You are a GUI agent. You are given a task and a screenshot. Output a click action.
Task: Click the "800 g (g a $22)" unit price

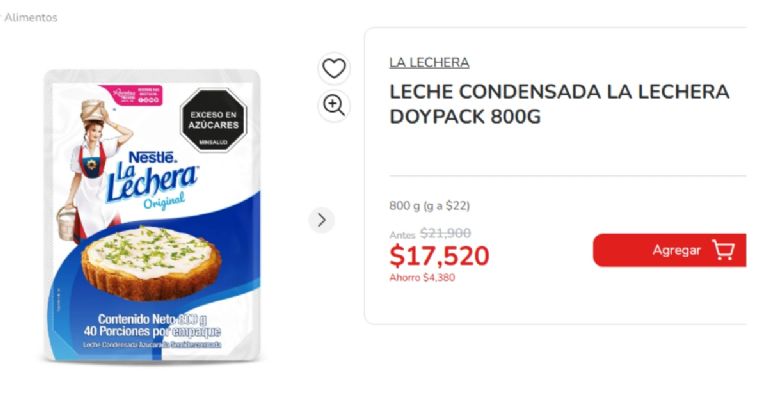[x=429, y=206]
